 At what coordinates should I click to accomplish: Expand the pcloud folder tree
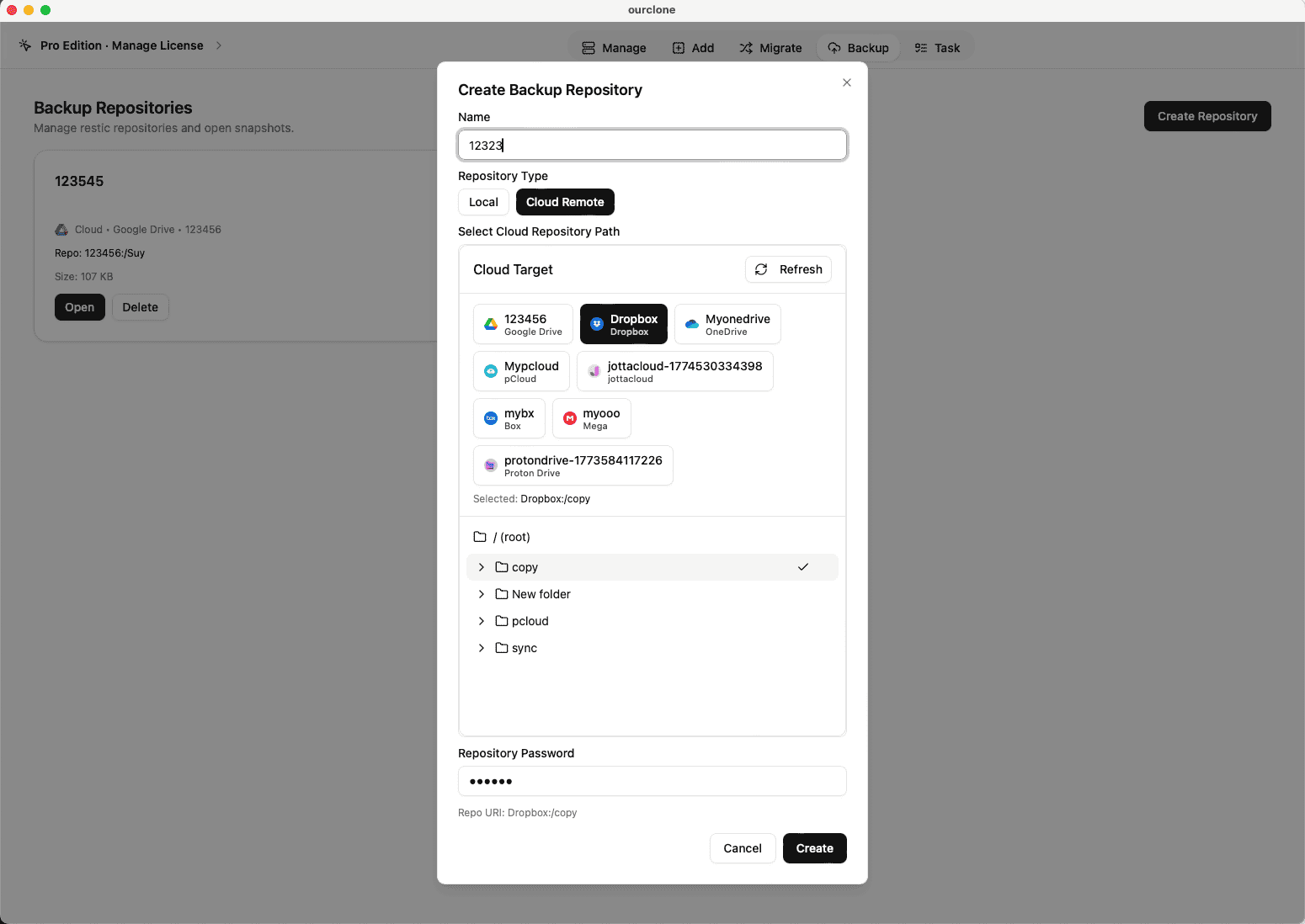pos(481,621)
